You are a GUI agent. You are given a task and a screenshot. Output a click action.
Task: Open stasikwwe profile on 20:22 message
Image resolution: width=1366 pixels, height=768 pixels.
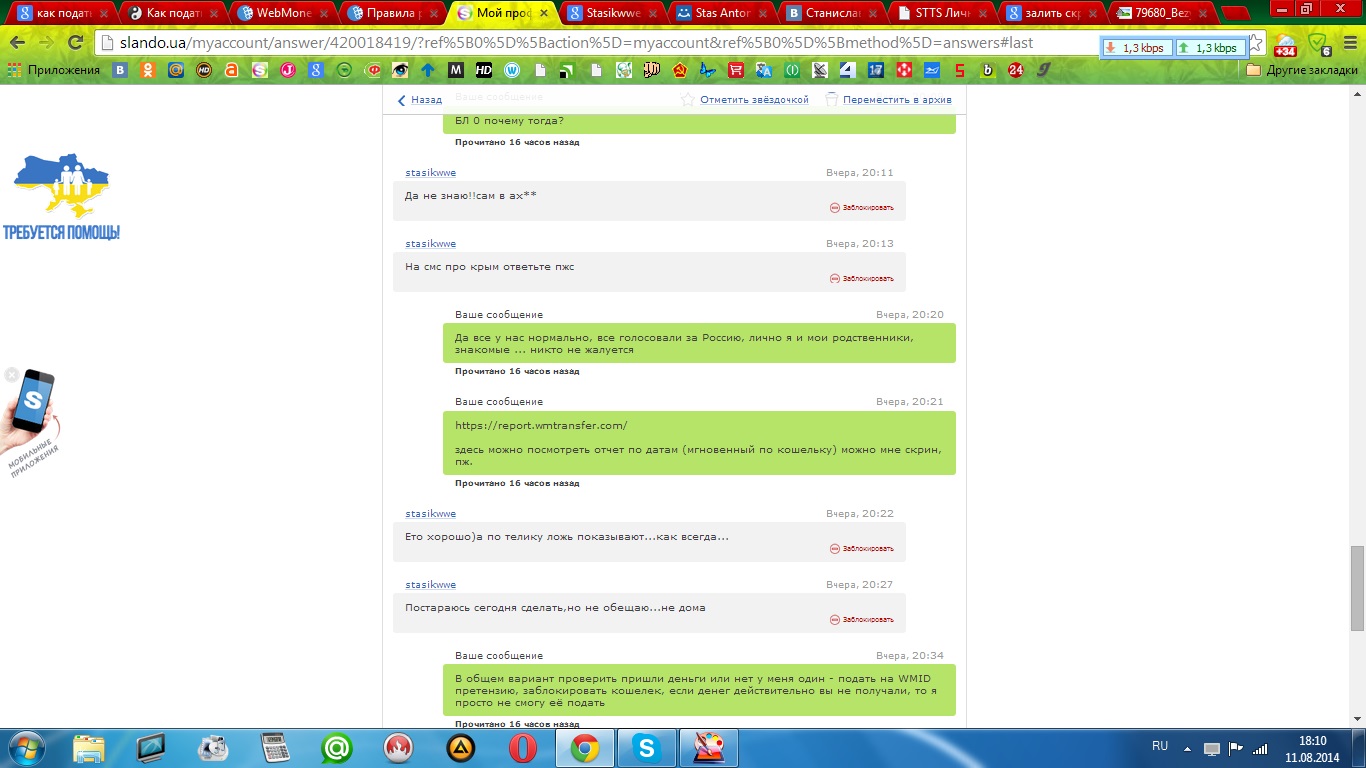pos(430,514)
